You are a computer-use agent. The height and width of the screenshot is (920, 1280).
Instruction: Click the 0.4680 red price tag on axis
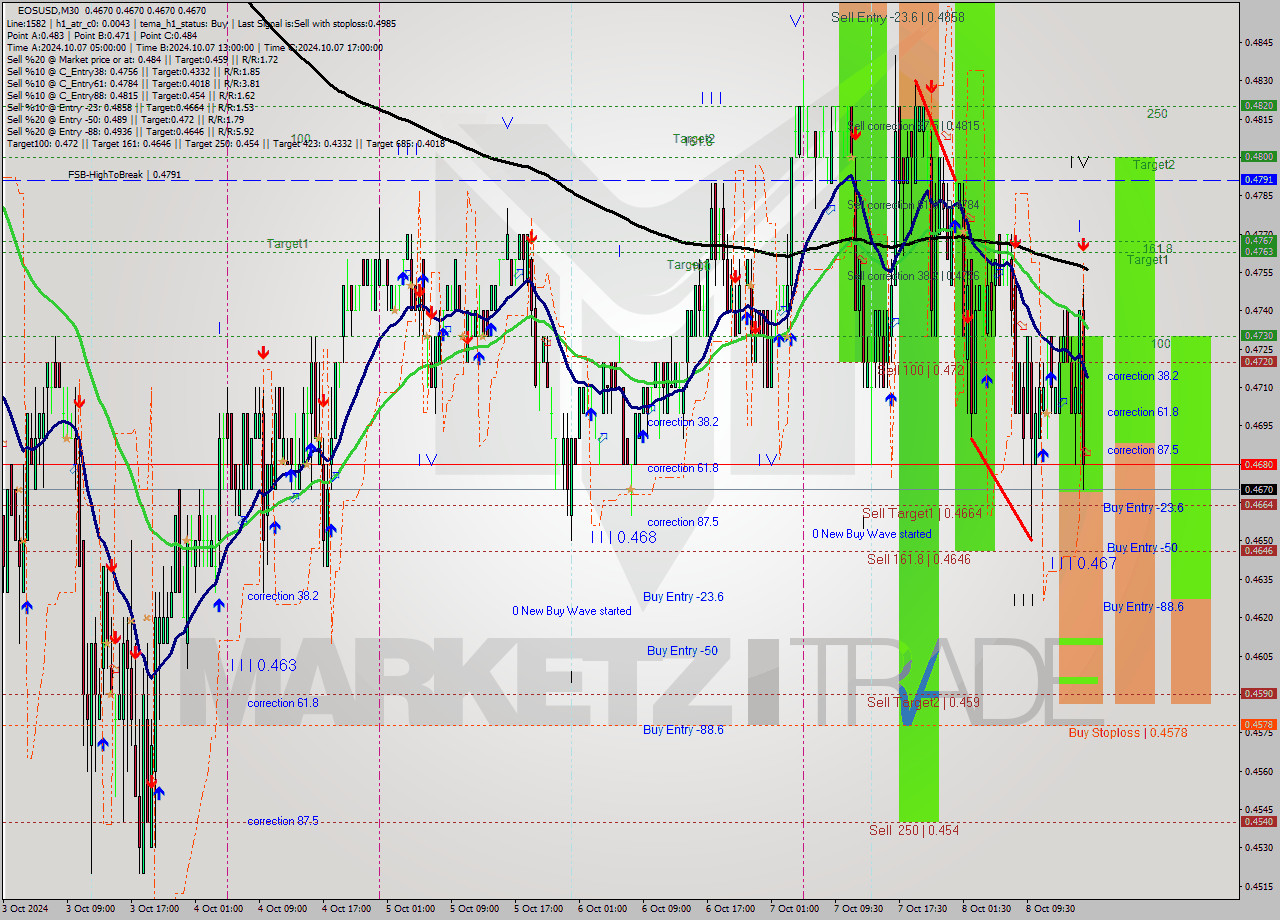pos(1258,464)
